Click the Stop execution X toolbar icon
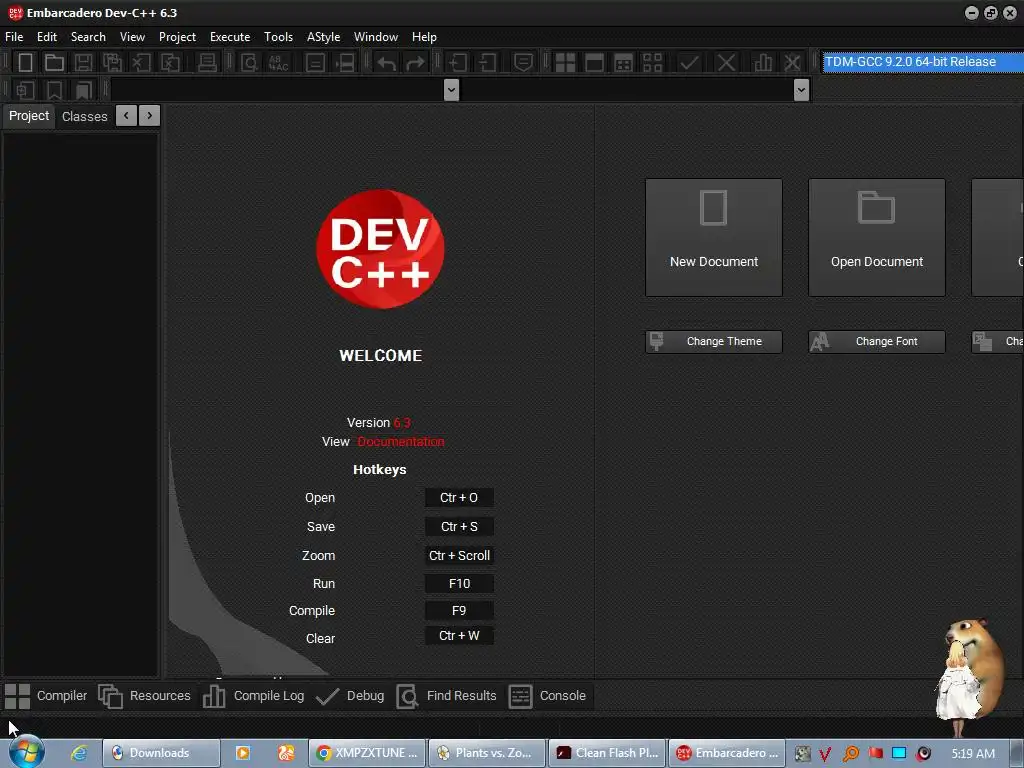1024x768 pixels. 726,63
